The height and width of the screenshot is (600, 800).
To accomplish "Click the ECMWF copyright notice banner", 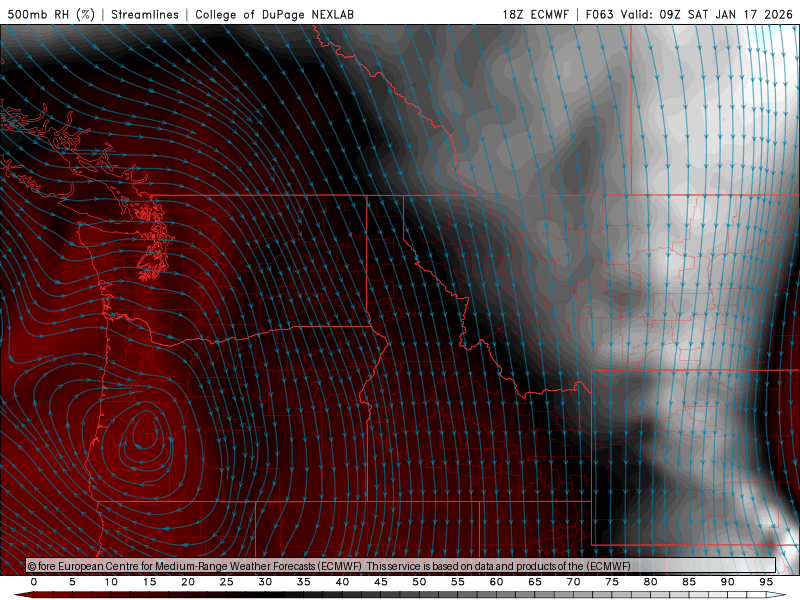I will click(x=401, y=566).
